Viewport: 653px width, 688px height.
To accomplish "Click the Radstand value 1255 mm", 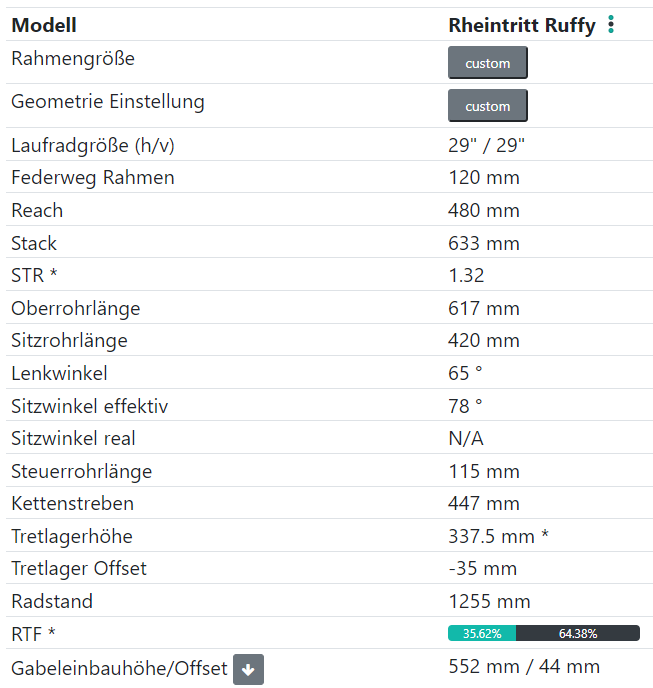I will 489,601.
